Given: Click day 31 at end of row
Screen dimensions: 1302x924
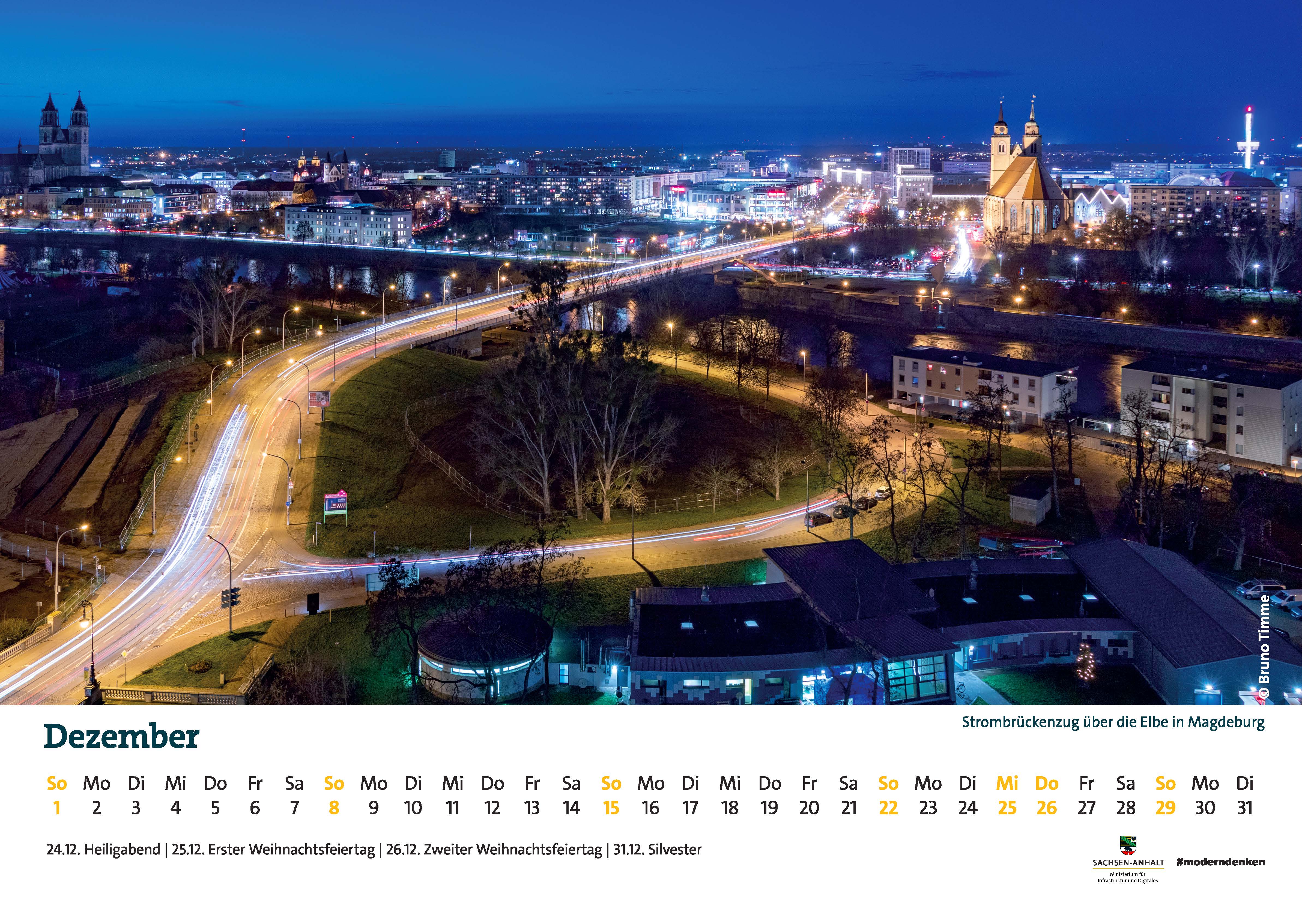Looking at the screenshot, I should [1244, 808].
